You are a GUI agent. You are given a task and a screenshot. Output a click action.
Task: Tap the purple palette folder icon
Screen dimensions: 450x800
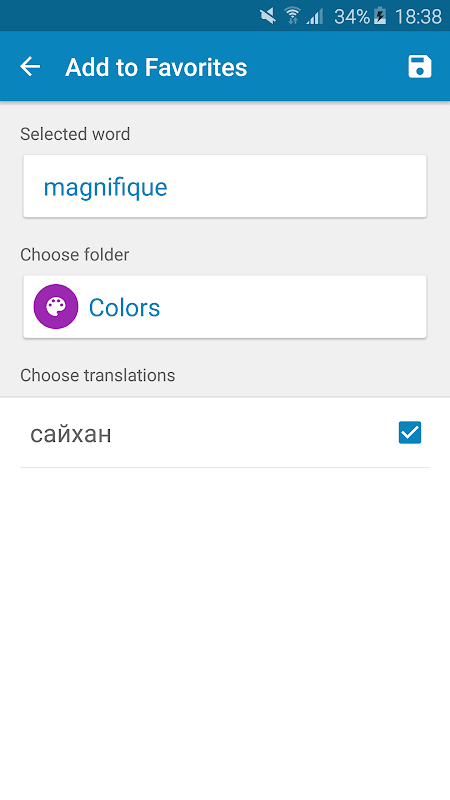pos(56,307)
